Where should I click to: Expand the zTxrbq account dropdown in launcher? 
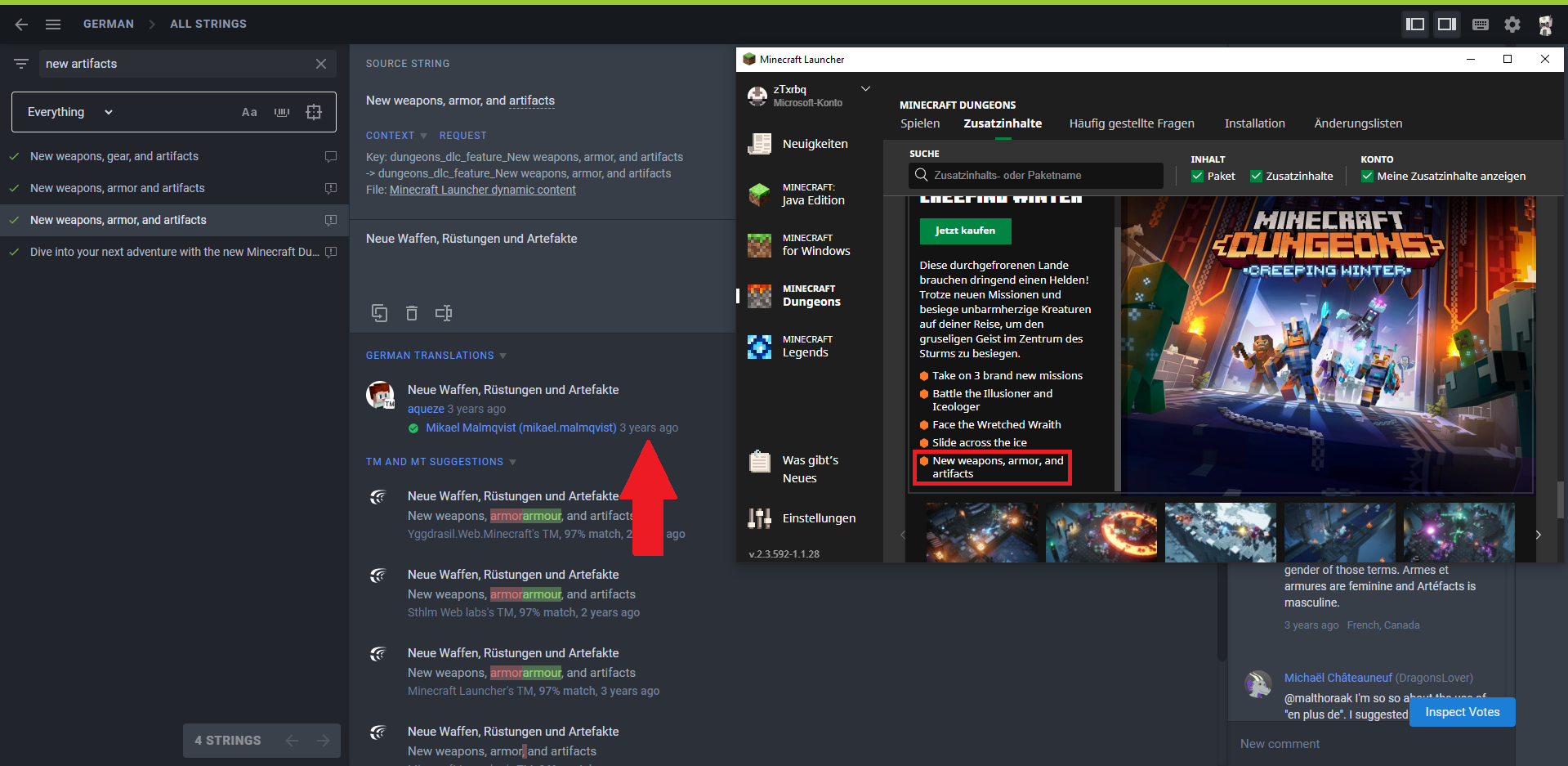click(865, 89)
